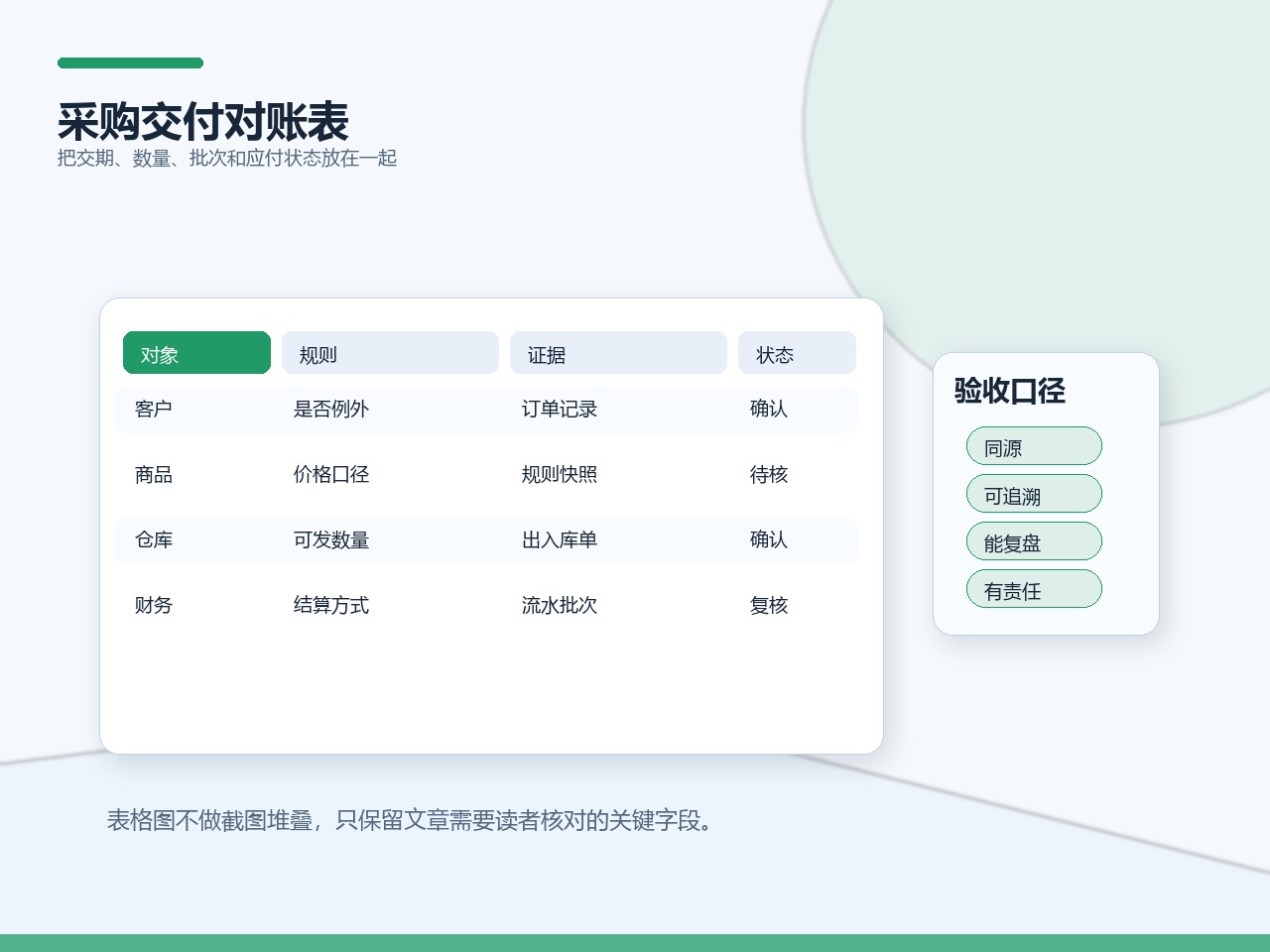The width and height of the screenshot is (1270, 952).
Task: Click the footer note starting 表格图不做截图堆叠
Action: point(411,821)
